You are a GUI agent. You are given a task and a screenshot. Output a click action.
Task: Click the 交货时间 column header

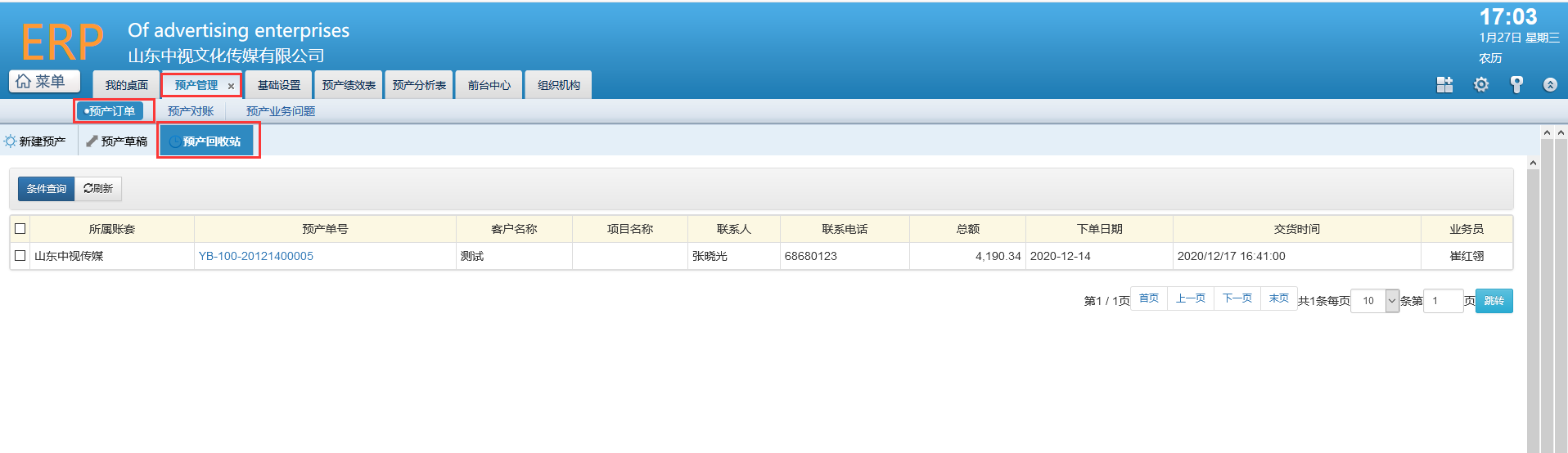[x=1297, y=229]
